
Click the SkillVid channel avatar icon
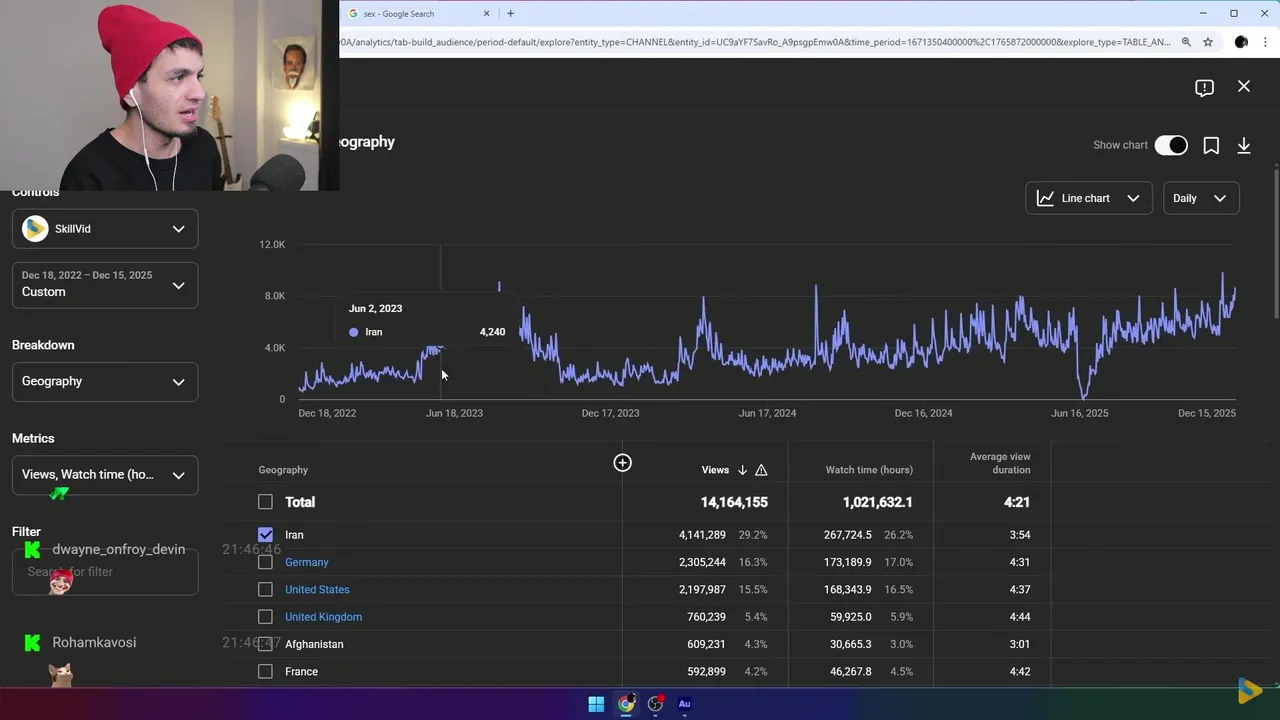[35, 229]
